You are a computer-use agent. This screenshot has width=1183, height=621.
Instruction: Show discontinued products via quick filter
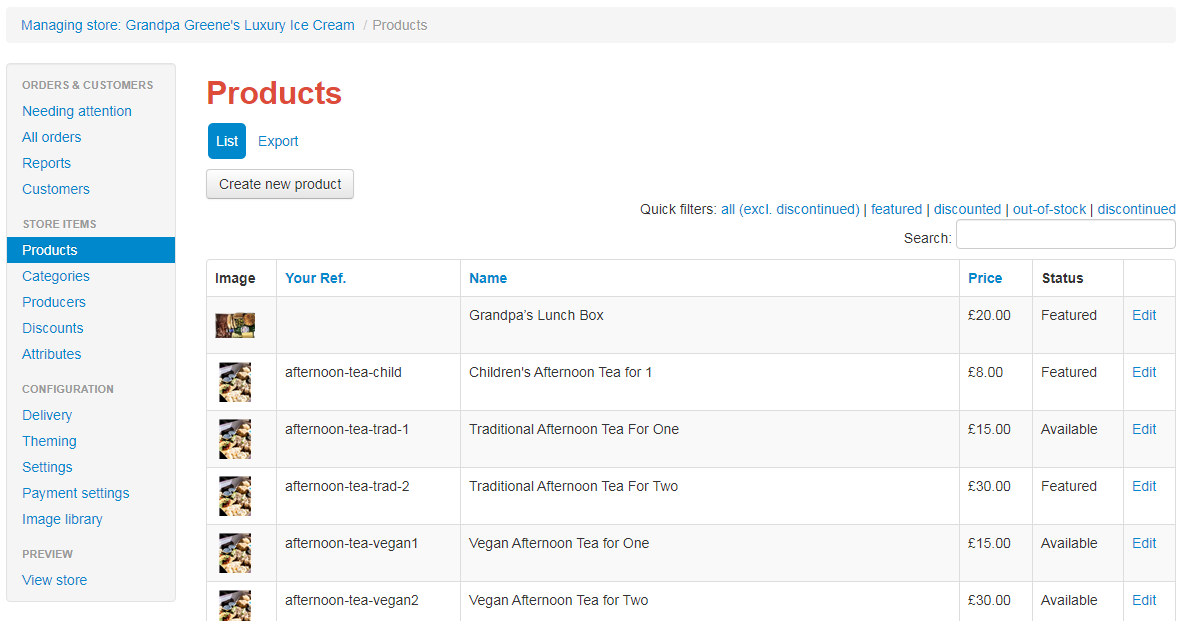coord(1136,209)
